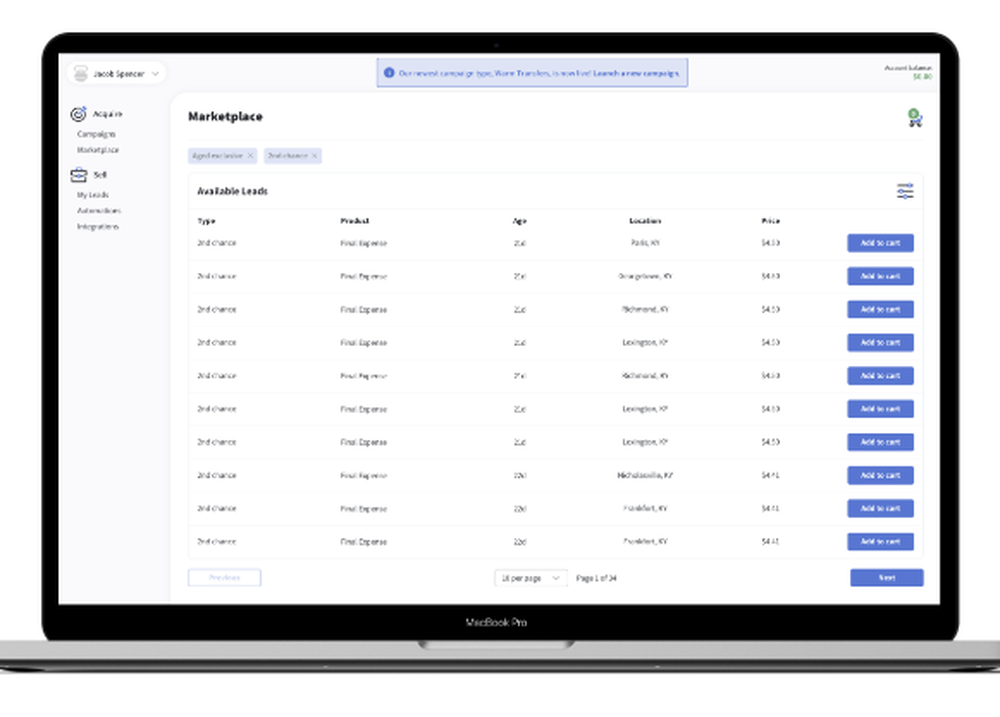The image size is (1000, 717).
Task: Click Next to go to page 2
Action: coord(886,577)
